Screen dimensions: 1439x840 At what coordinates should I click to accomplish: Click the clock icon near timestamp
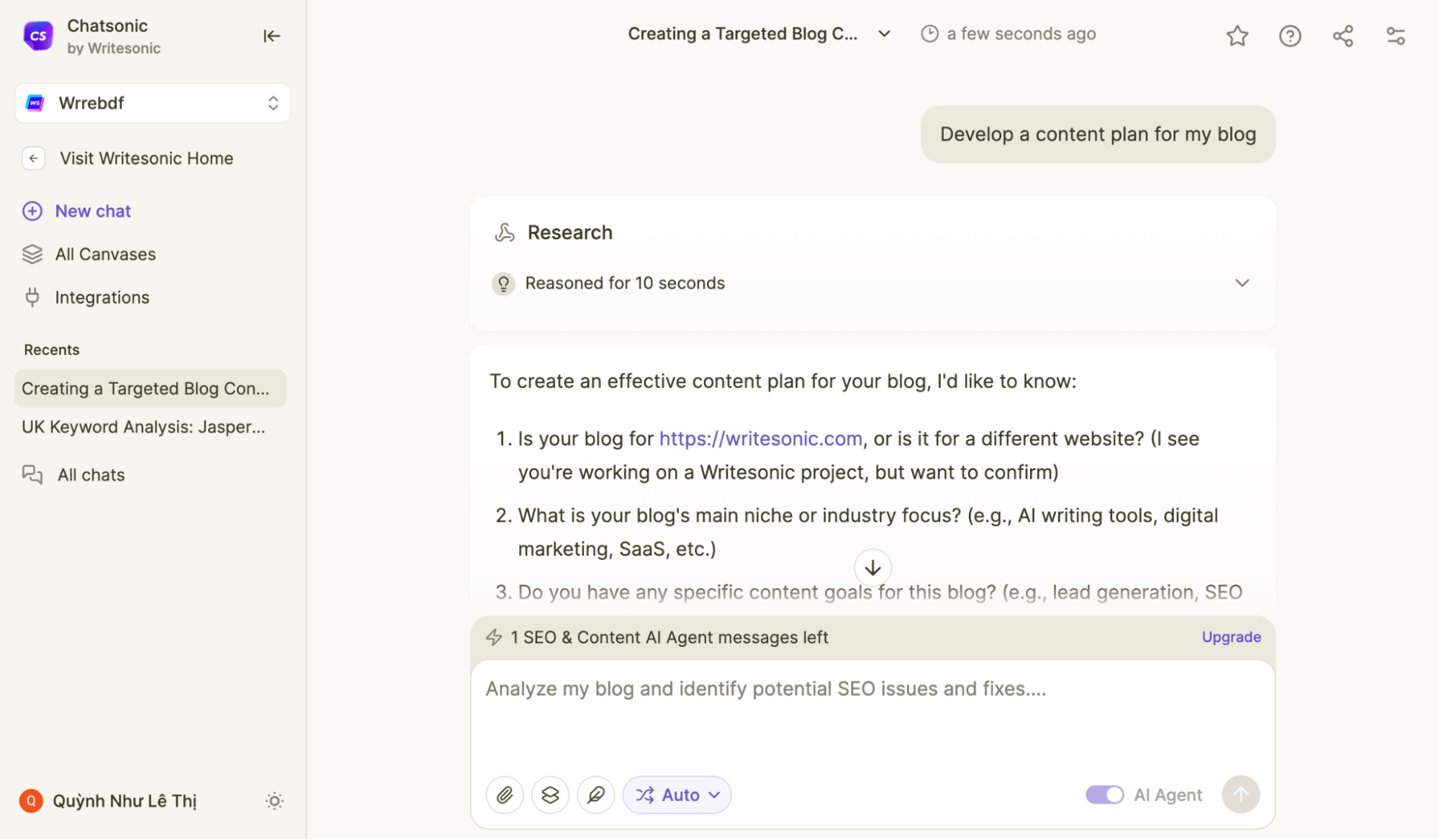click(929, 34)
